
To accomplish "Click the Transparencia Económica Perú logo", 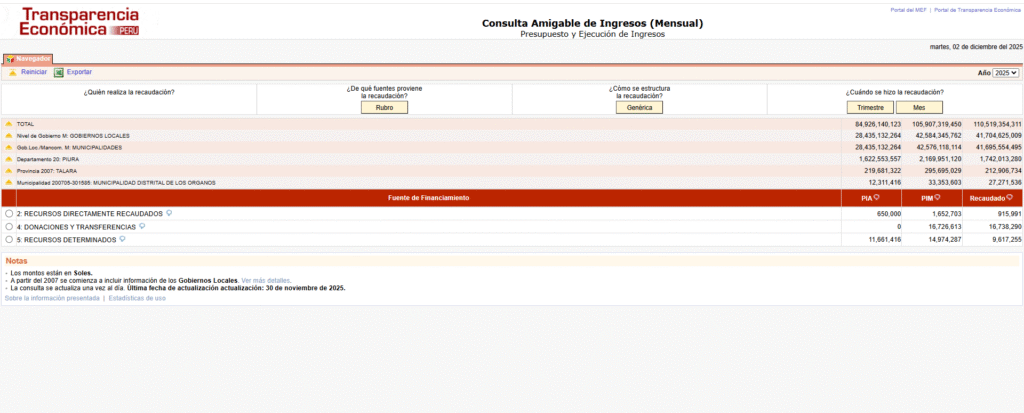I will (x=80, y=22).
